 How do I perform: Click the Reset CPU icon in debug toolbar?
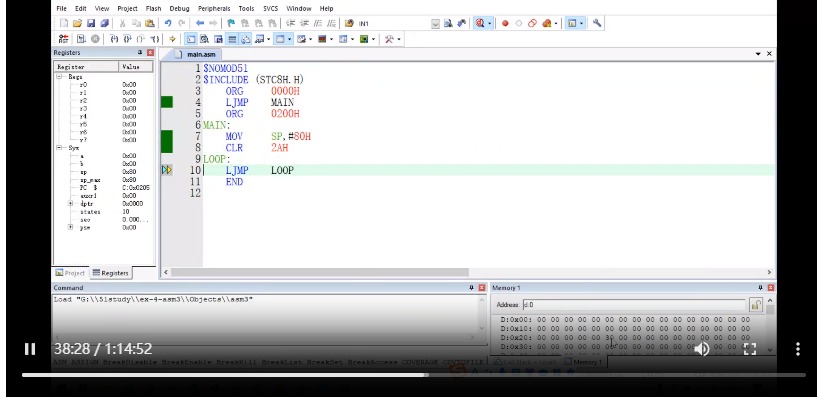click(63, 39)
